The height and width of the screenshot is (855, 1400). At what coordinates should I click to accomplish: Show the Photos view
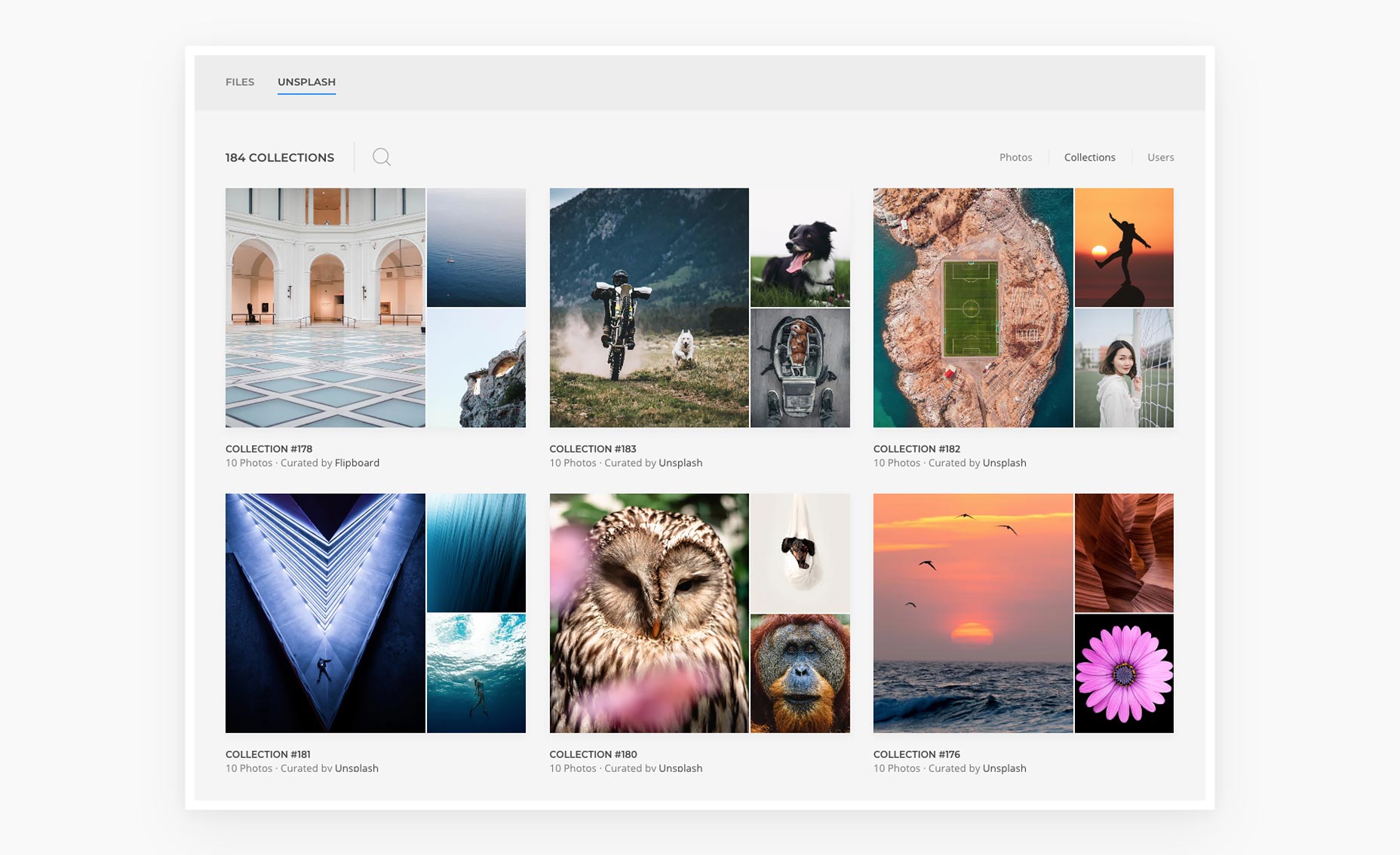pos(1015,158)
